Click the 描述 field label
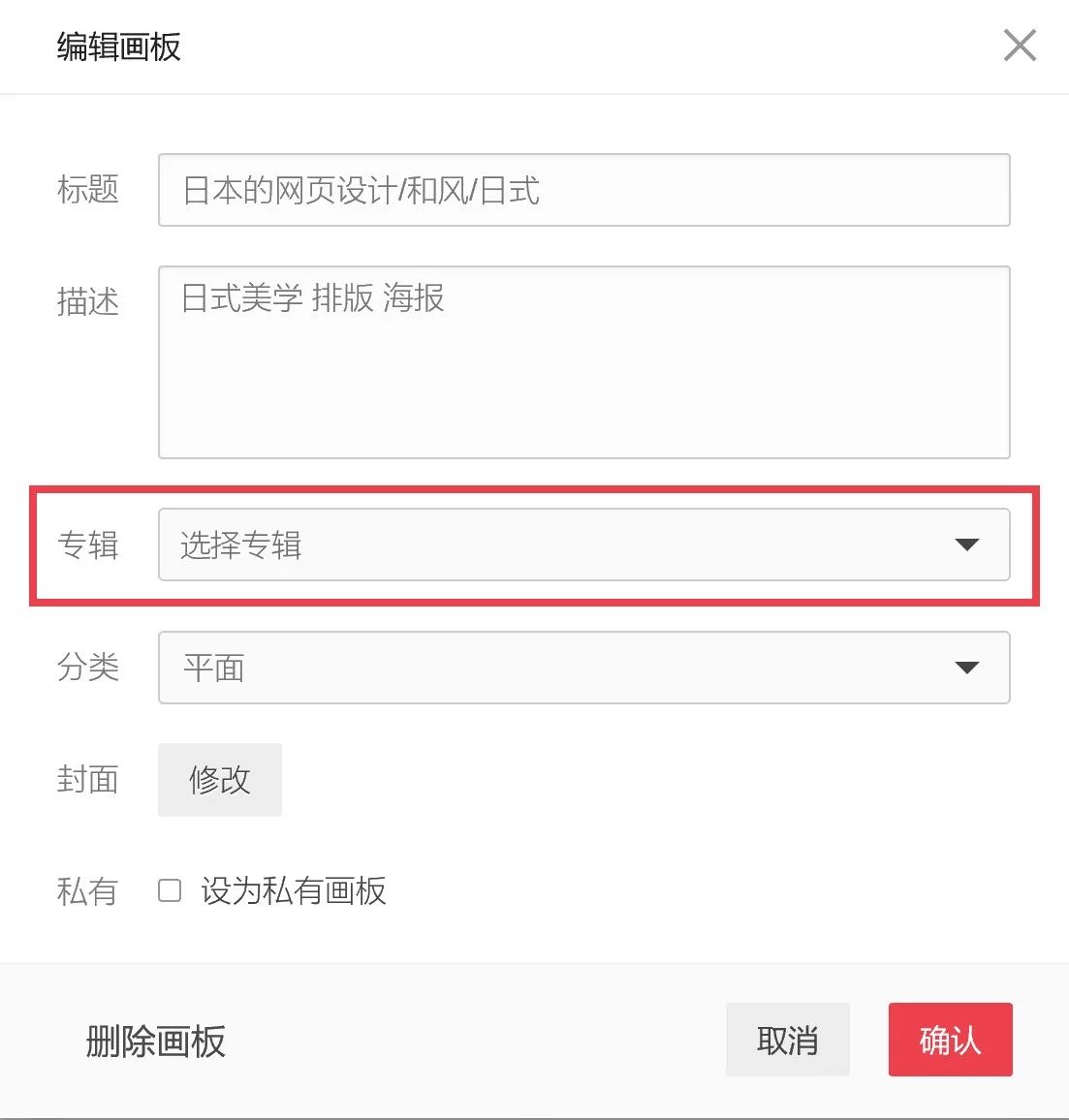1069x1120 pixels. tap(88, 301)
